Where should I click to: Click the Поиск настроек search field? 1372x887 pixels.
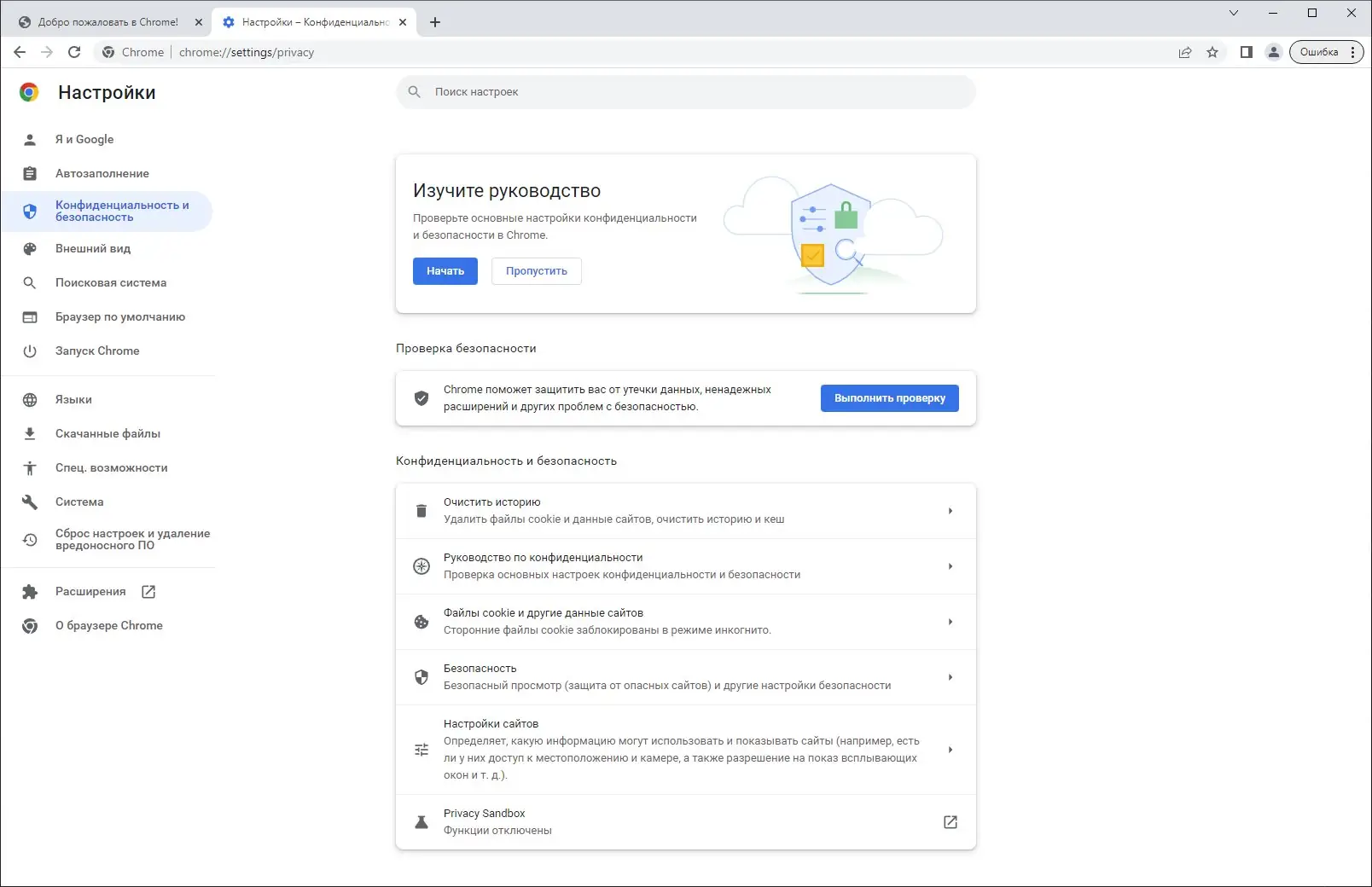point(685,91)
